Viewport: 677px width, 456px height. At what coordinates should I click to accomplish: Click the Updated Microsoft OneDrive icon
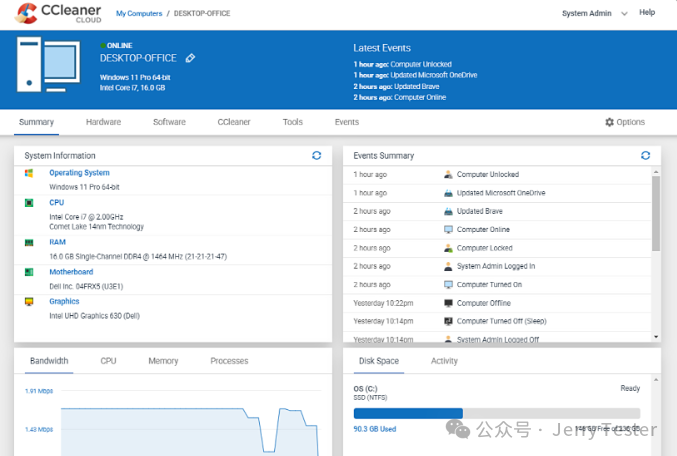pos(448,193)
